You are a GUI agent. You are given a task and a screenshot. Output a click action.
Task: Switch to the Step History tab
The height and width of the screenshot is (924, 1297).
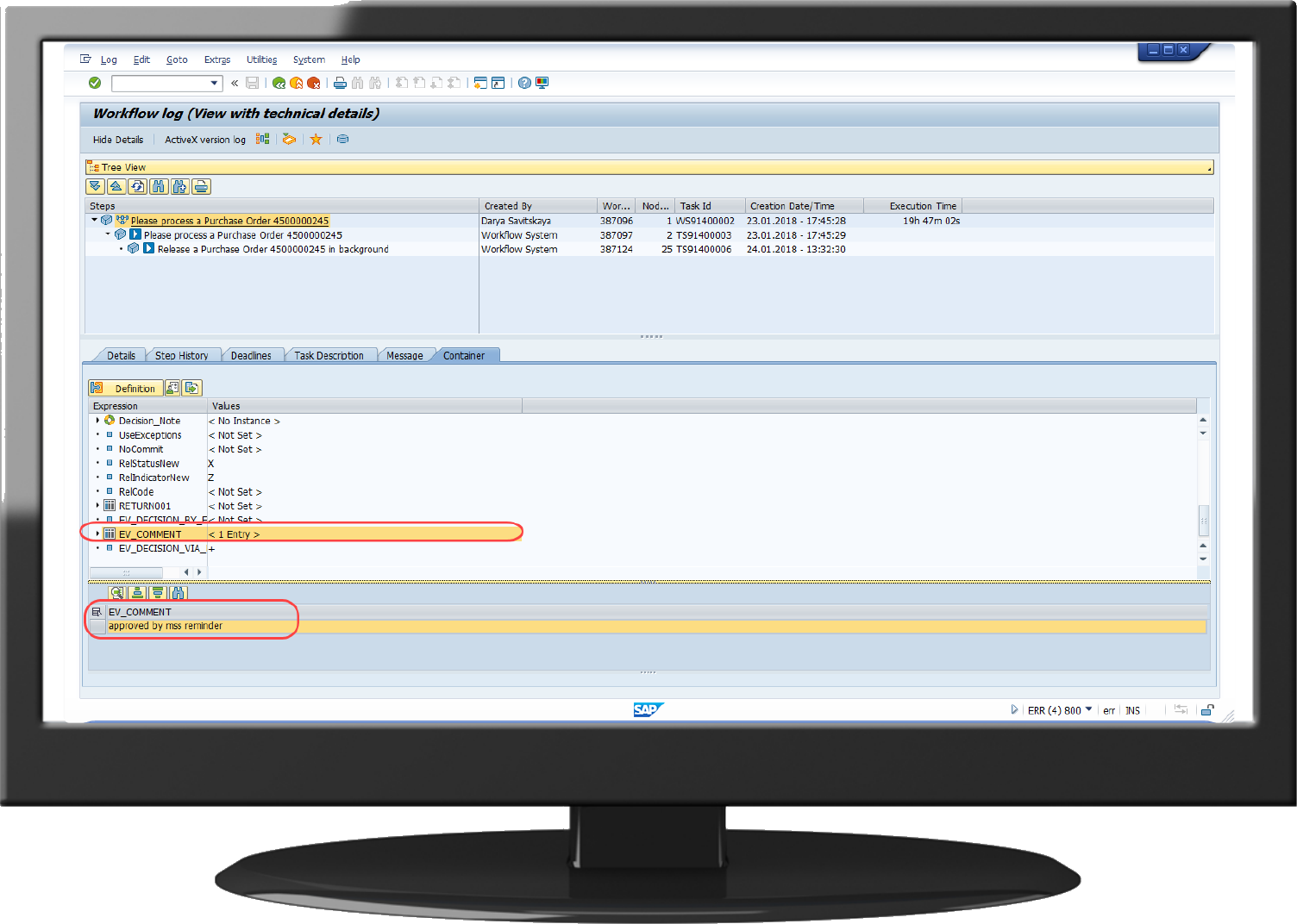pyautogui.click(x=181, y=355)
